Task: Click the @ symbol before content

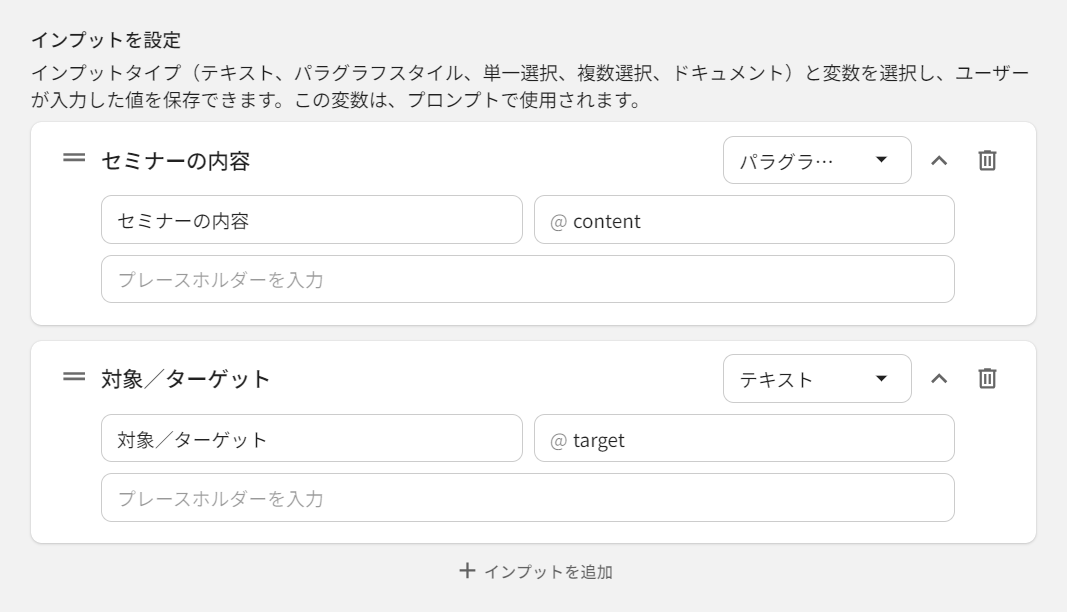Action: tap(558, 221)
